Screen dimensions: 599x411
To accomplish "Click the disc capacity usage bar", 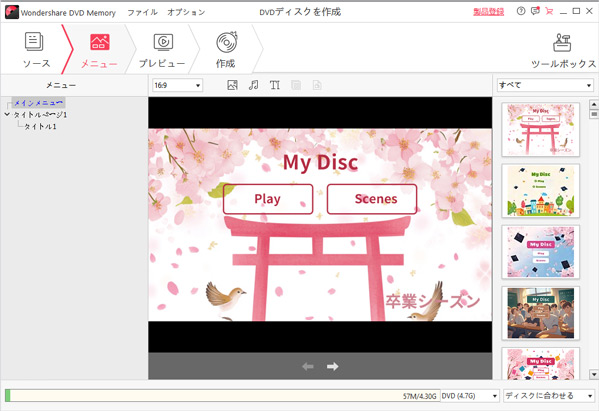I will pyautogui.click(x=222, y=396).
